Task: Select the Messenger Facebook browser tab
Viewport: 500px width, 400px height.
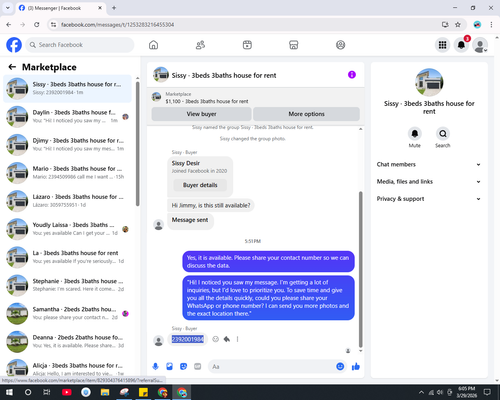Action: click(x=60, y=8)
